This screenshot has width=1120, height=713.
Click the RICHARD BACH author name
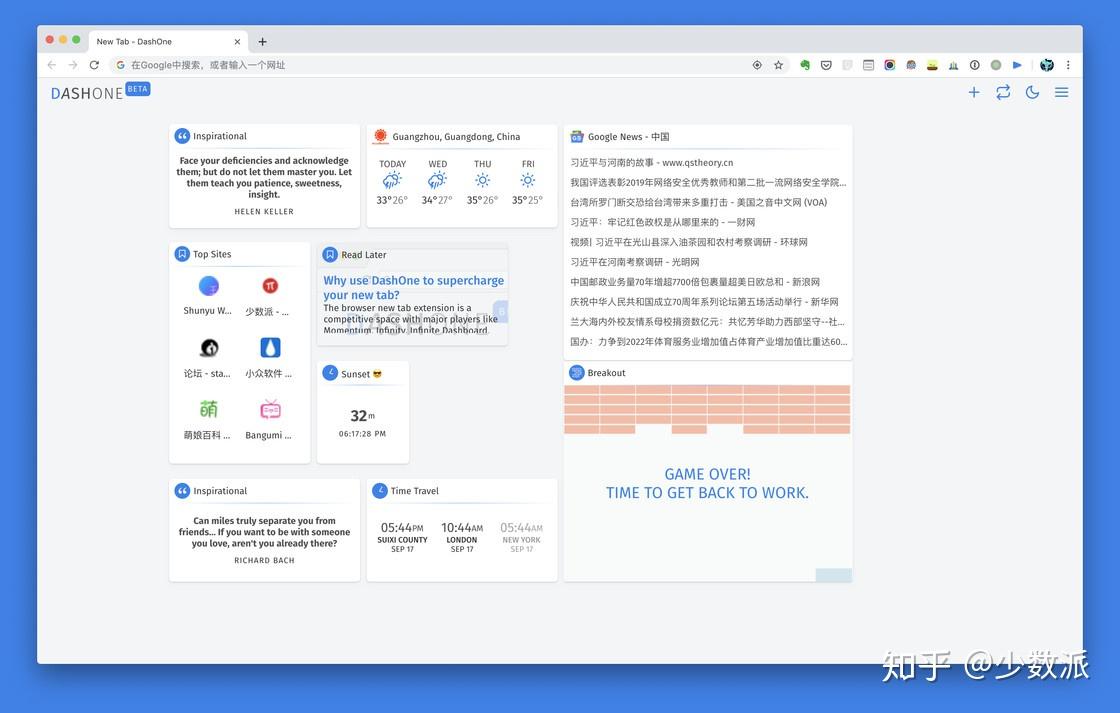[264, 560]
